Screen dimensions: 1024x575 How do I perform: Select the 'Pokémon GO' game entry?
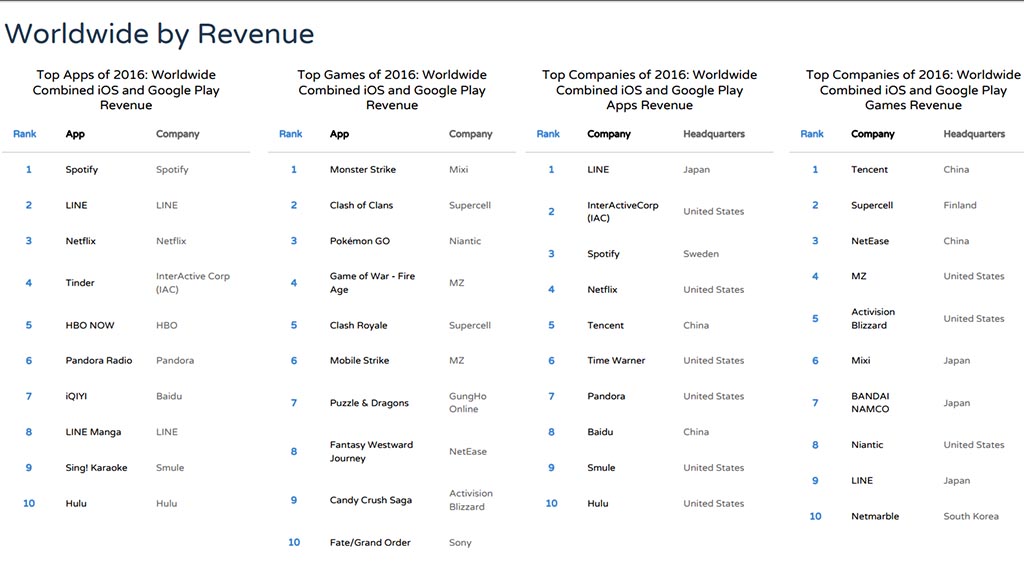(x=359, y=241)
